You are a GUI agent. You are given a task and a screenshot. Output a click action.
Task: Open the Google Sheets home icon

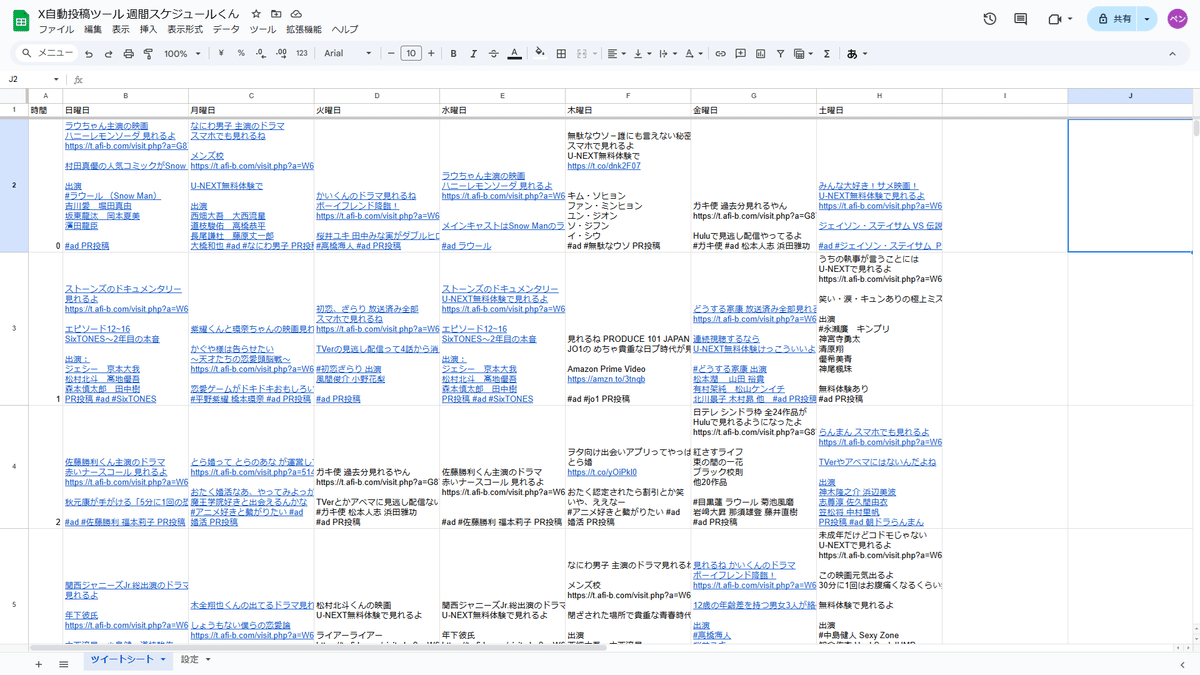point(19,20)
